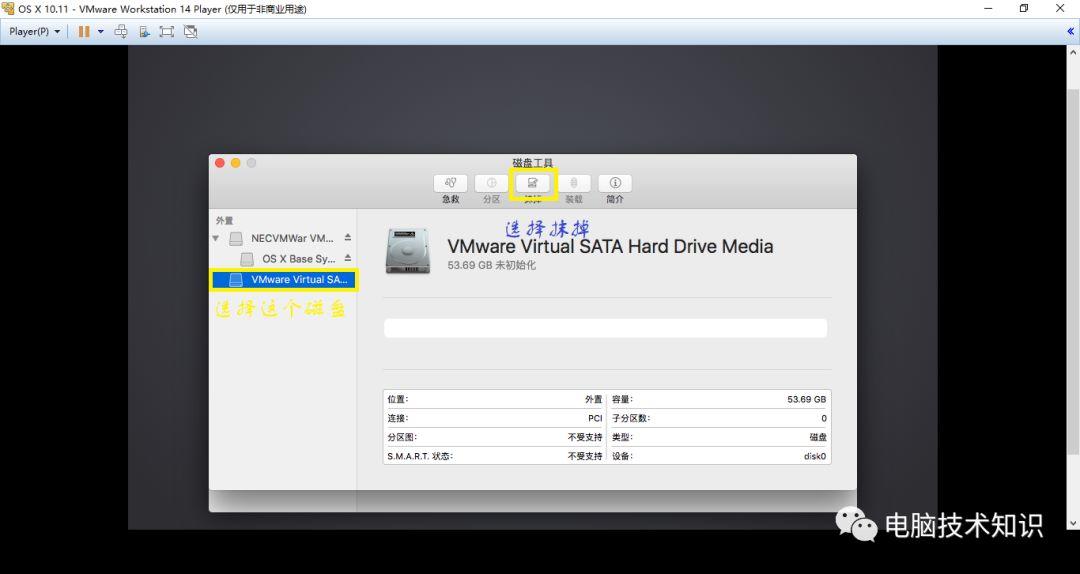Viewport: 1080px width, 574px height.
Task: Collapse the VMware toolbar with the chevron
Action: click(x=1070, y=32)
